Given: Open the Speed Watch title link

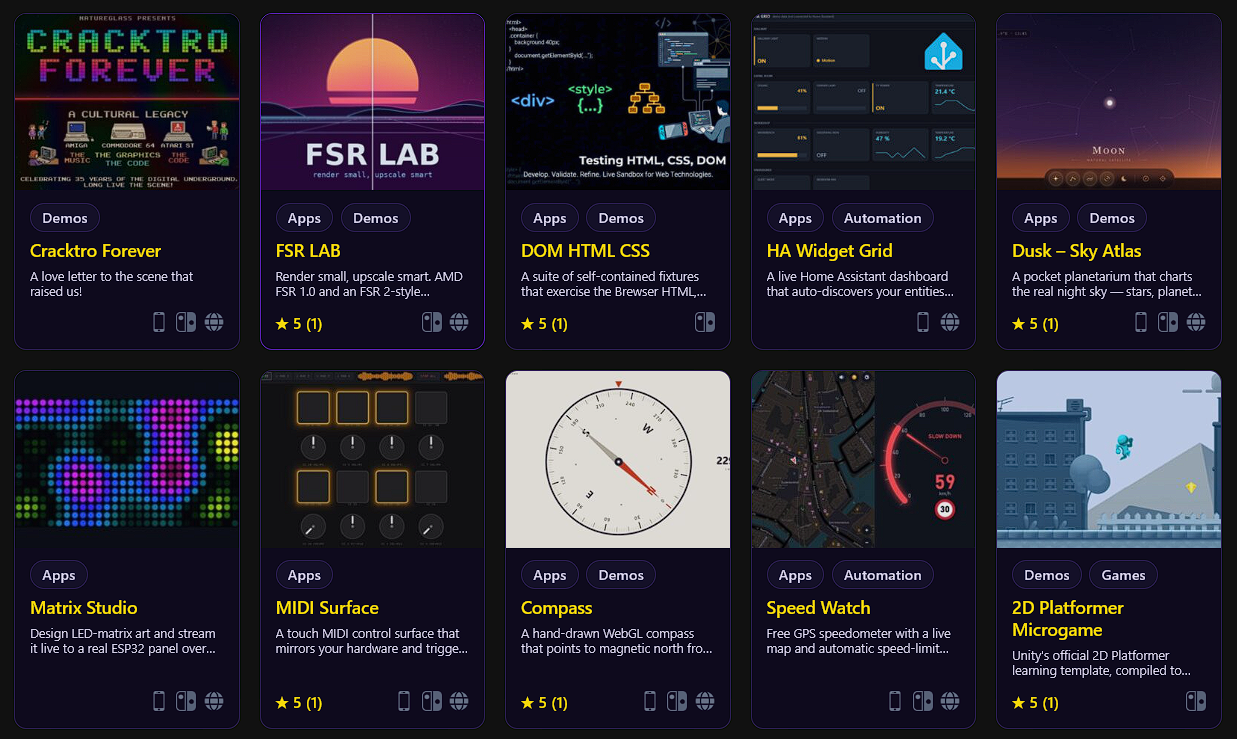Looking at the screenshot, I should coord(819,608).
